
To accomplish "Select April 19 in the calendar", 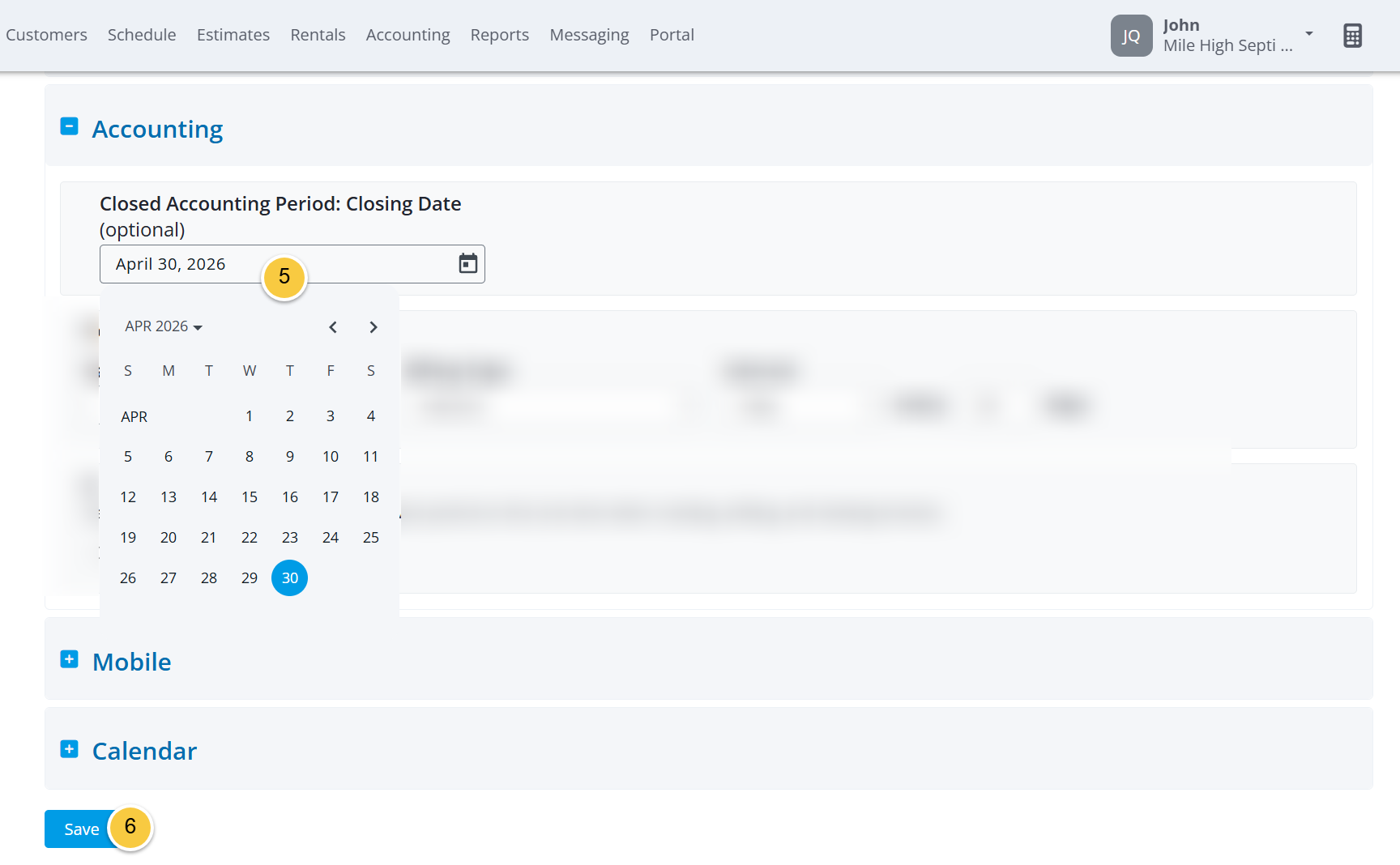I will 128,538.
